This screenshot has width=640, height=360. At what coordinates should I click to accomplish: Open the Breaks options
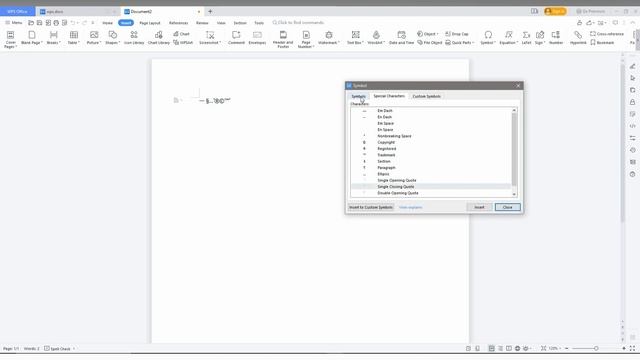[x=53, y=38]
